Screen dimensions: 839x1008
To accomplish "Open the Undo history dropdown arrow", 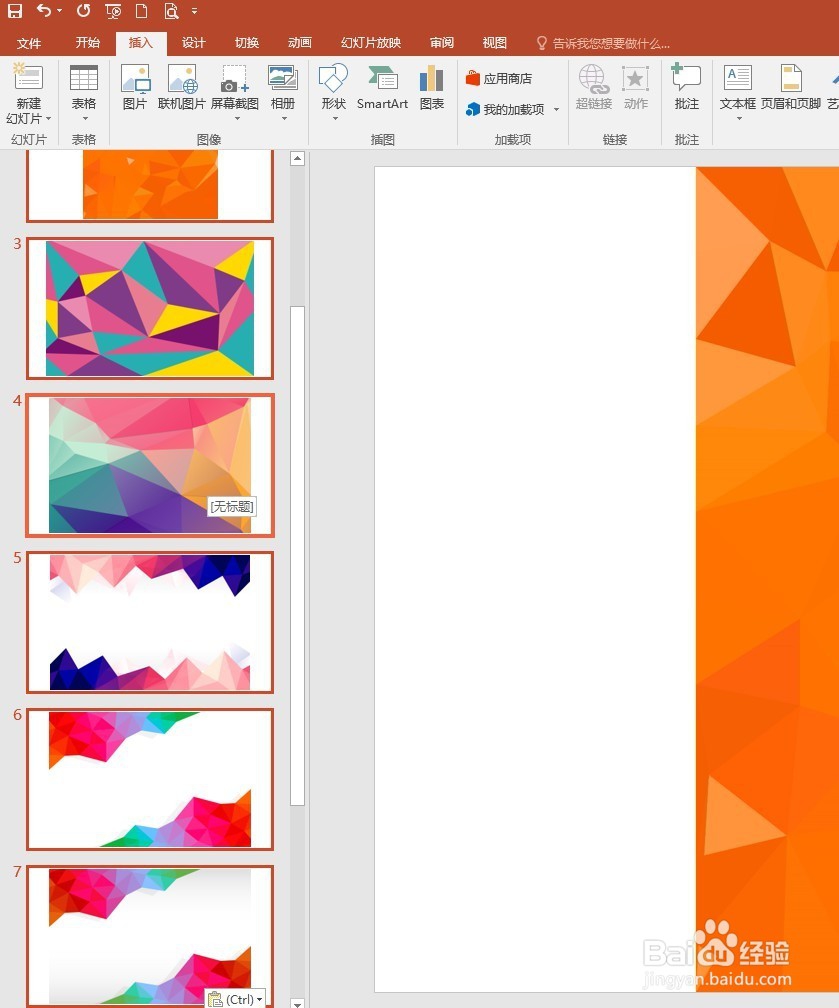I will [x=60, y=11].
